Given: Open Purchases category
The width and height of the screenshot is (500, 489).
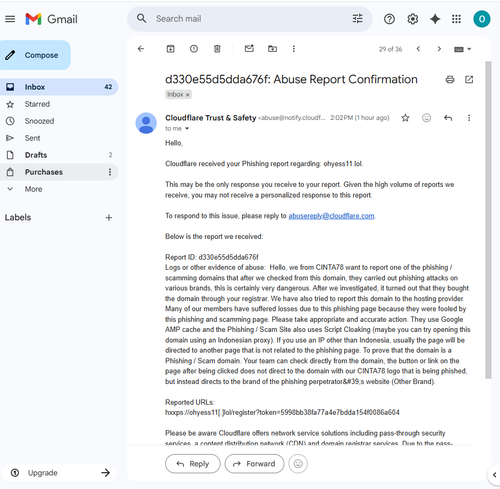Looking at the screenshot, I should coord(59,172).
